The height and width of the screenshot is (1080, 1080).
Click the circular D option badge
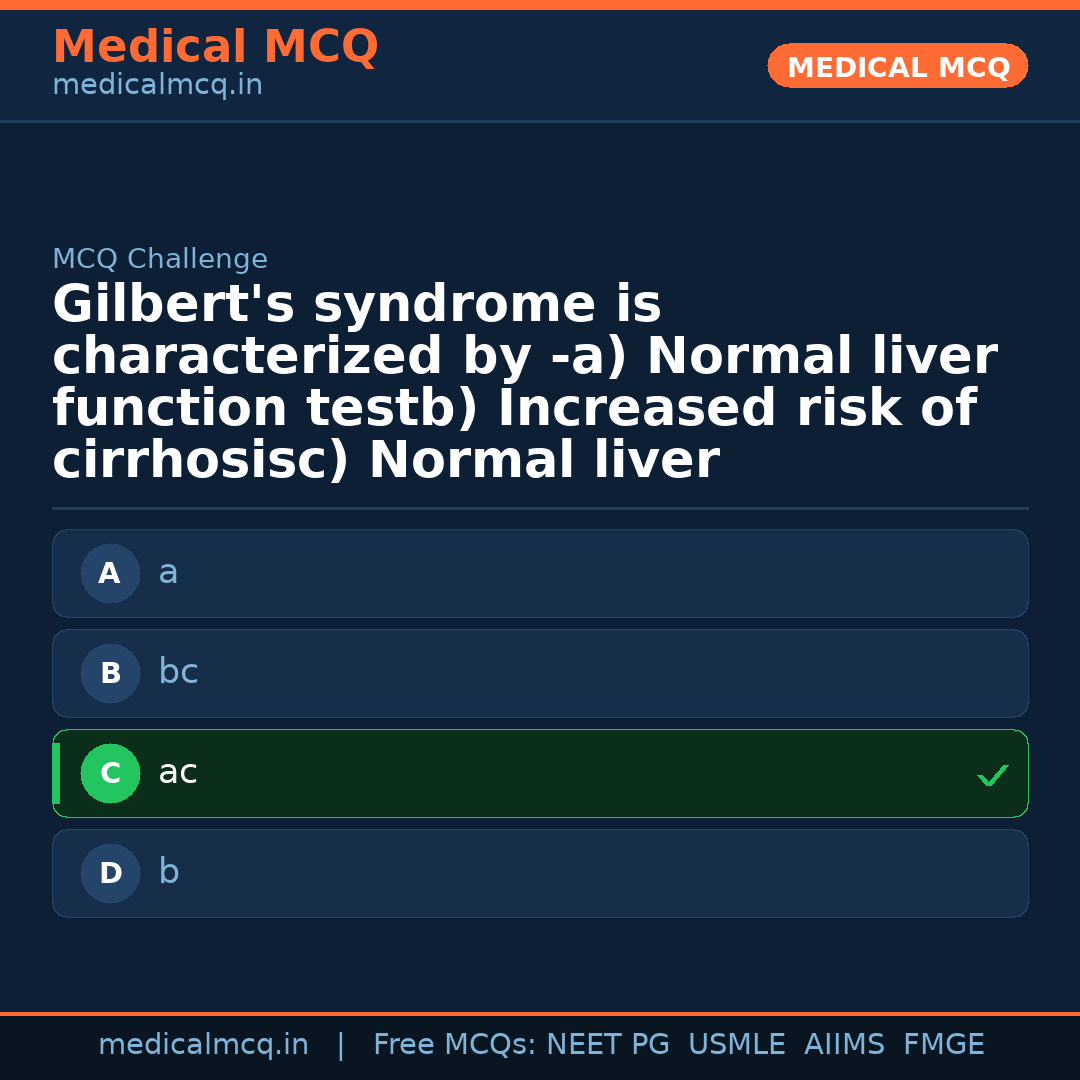point(110,873)
